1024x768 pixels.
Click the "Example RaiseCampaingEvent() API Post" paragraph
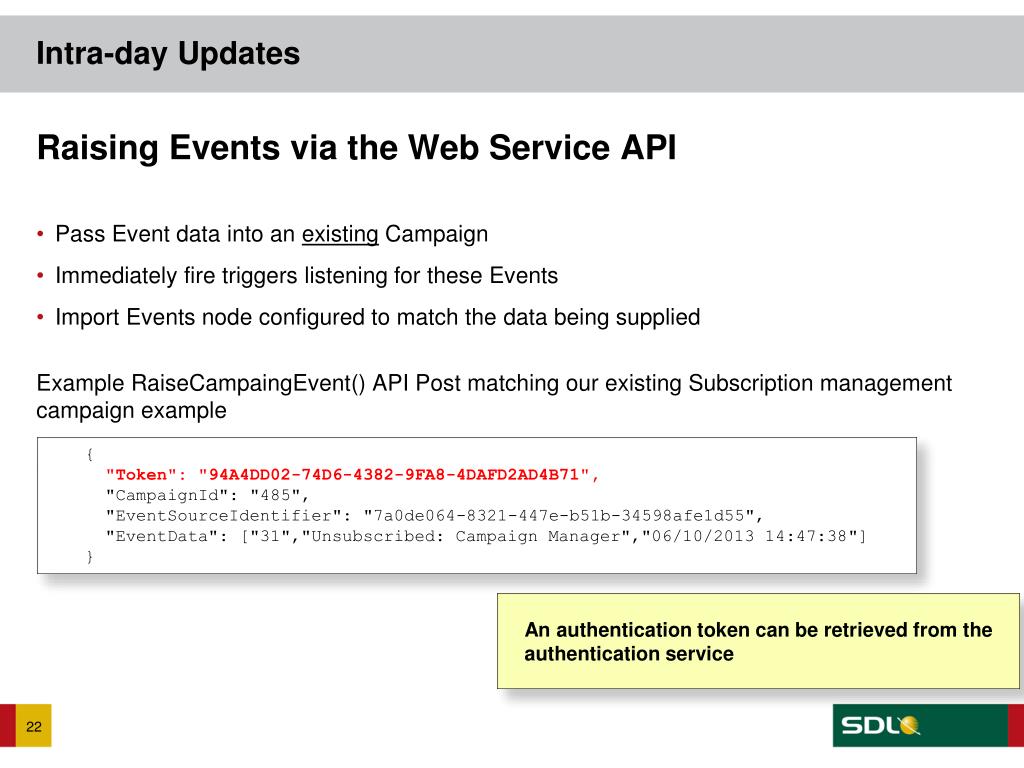coord(494,396)
